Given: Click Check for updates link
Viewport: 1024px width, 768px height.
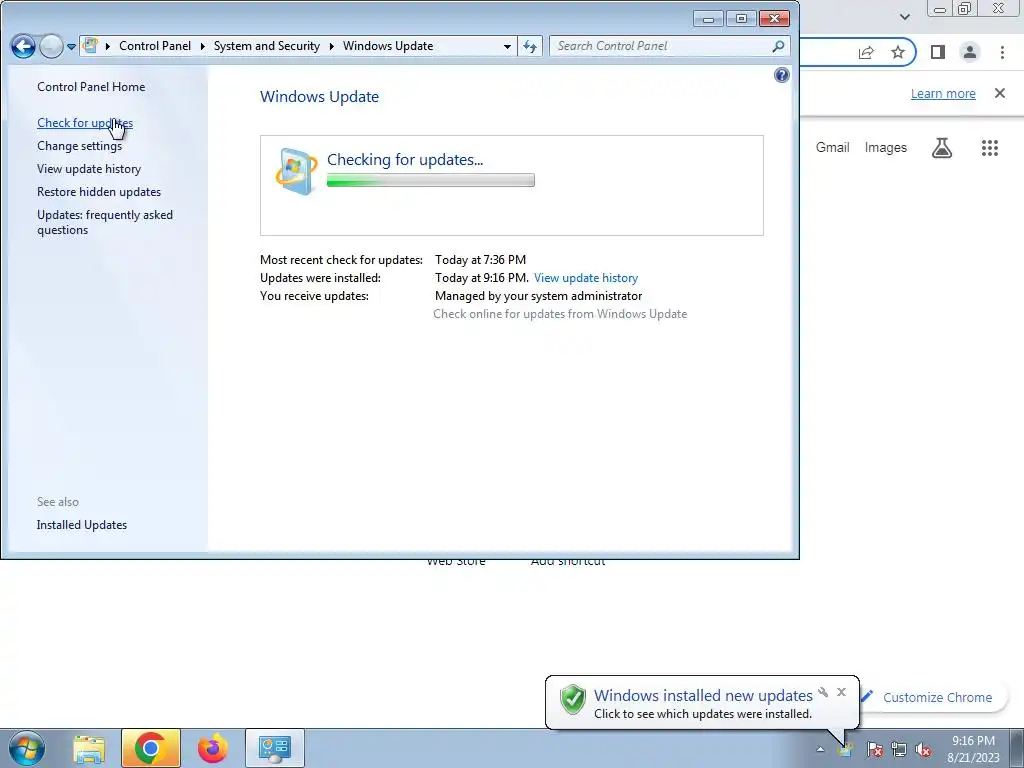Looking at the screenshot, I should [85, 123].
